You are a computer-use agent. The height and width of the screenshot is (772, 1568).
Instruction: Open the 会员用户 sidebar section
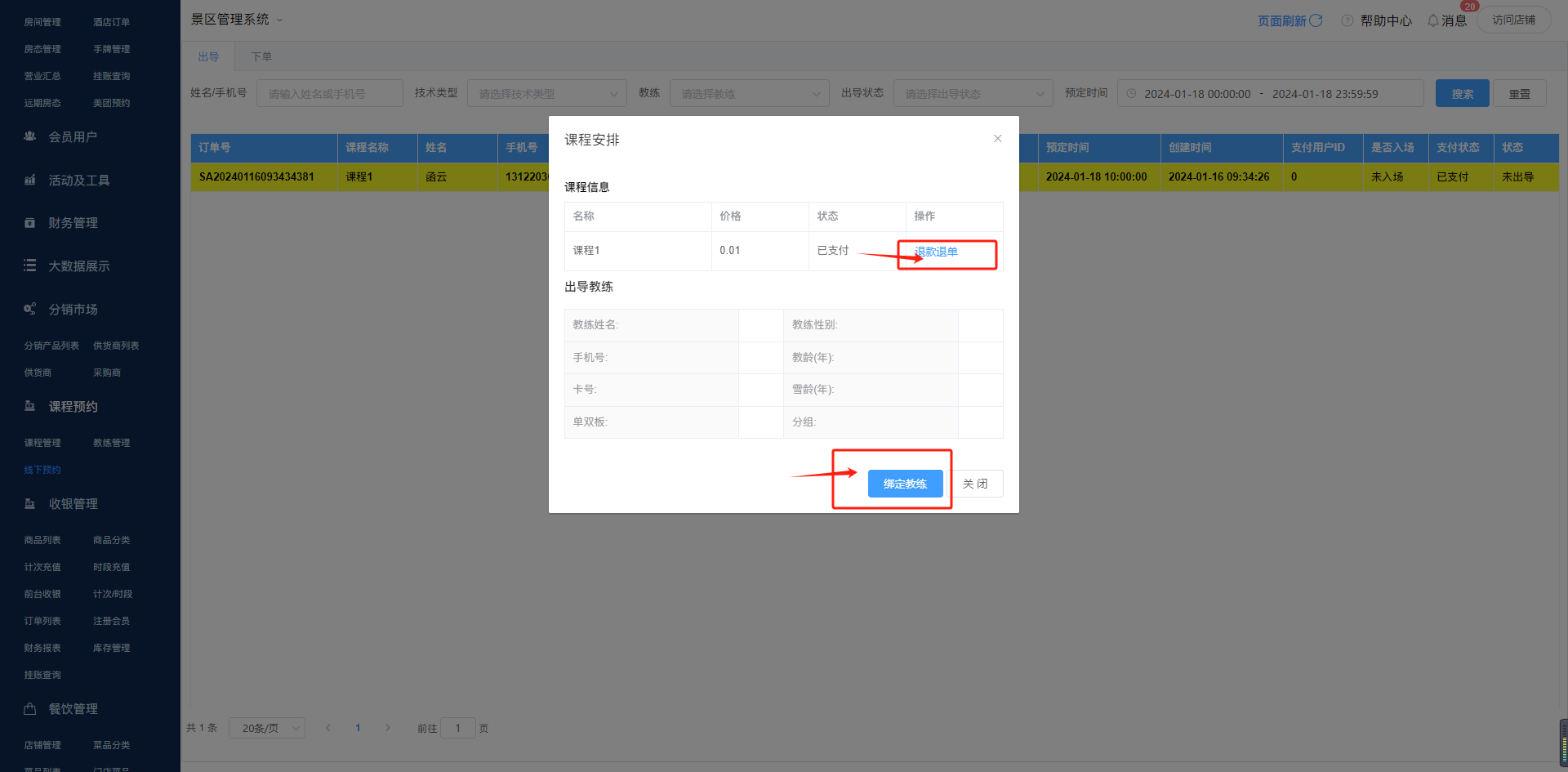(x=73, y=137)
